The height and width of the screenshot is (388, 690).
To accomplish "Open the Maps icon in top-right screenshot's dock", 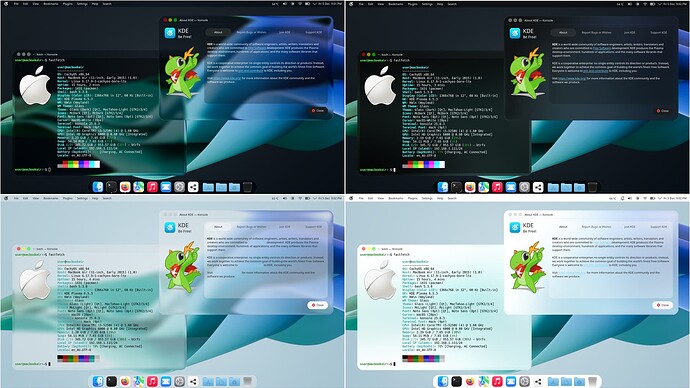I will (484, 187).
